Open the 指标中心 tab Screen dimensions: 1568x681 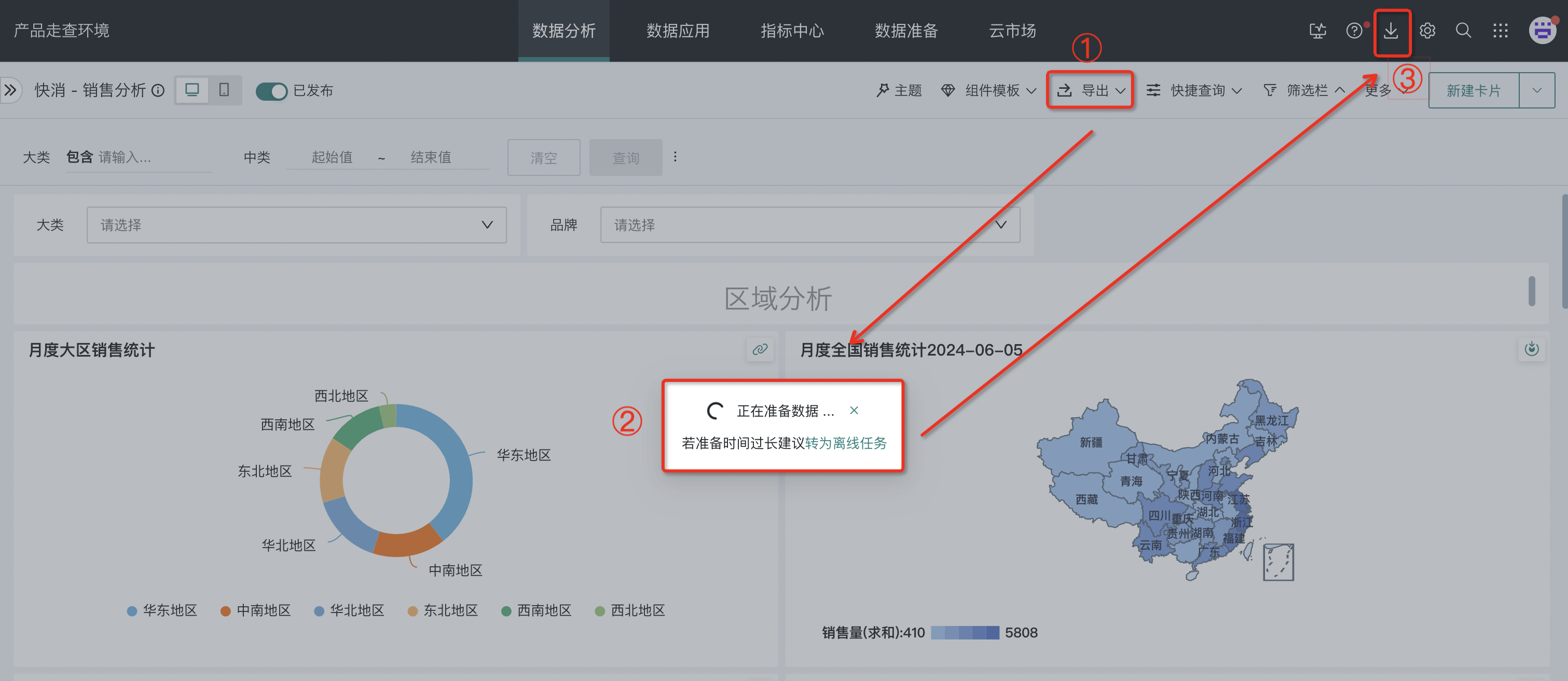(x=791, y=31)
